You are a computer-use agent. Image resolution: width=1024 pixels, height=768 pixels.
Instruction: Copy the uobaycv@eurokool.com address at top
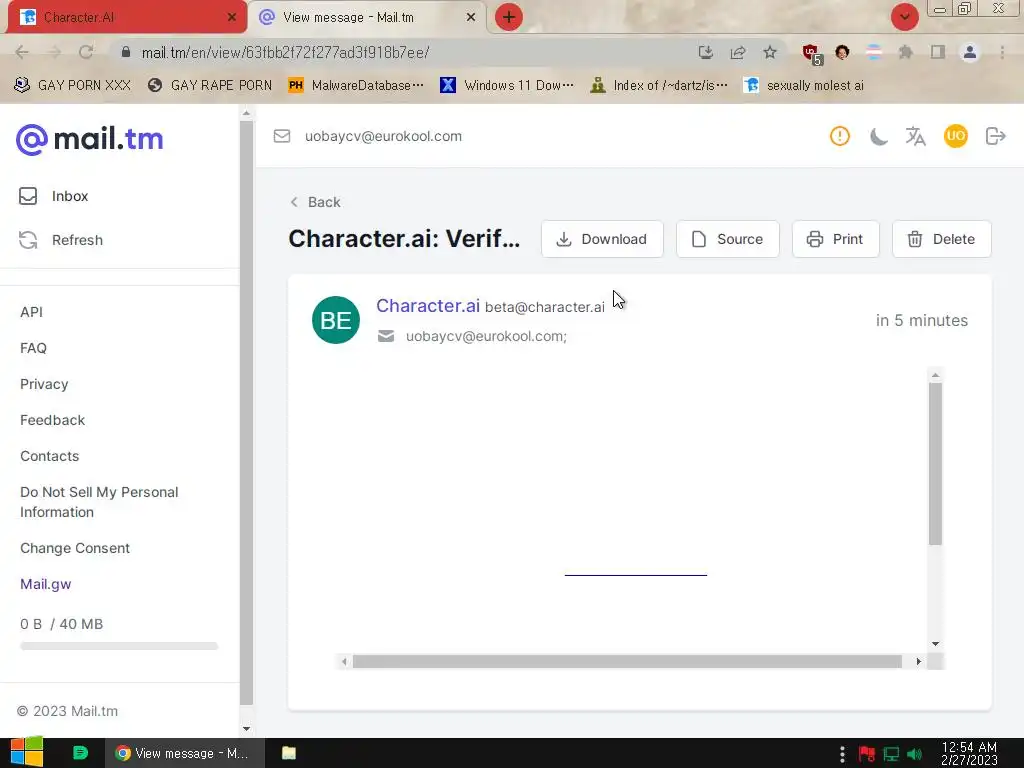coord(383,136)
